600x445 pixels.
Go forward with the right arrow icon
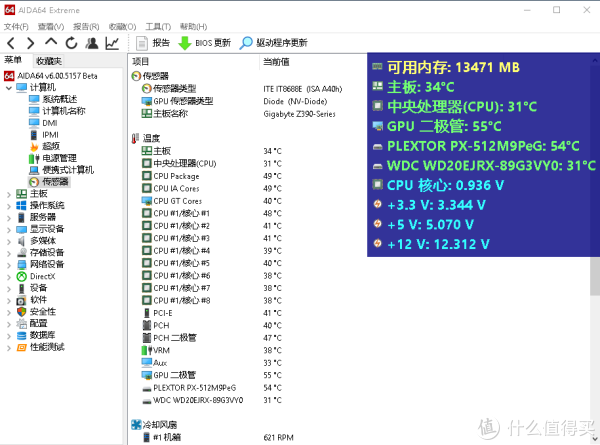tap(31, 43)
